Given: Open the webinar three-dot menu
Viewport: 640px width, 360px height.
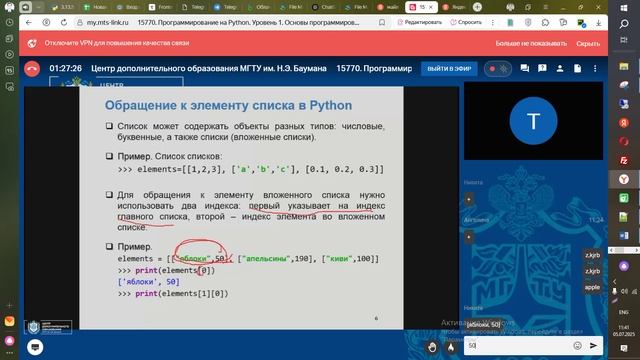Looking at the screenshot, I should click(595, 68).
